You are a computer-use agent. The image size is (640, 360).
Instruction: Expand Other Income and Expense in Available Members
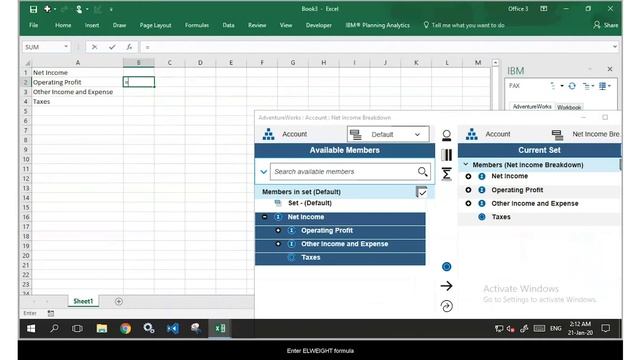point(278,244)
